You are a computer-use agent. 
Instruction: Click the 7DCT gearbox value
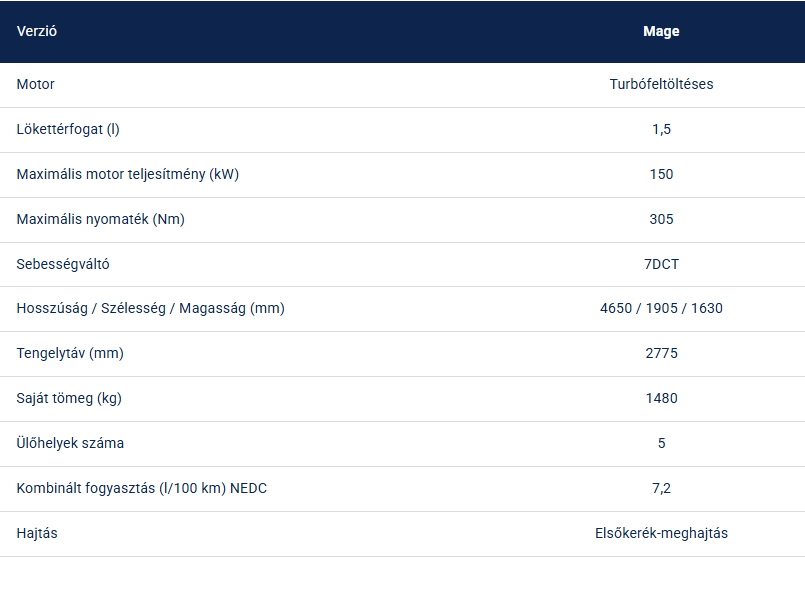click(661, 264)
